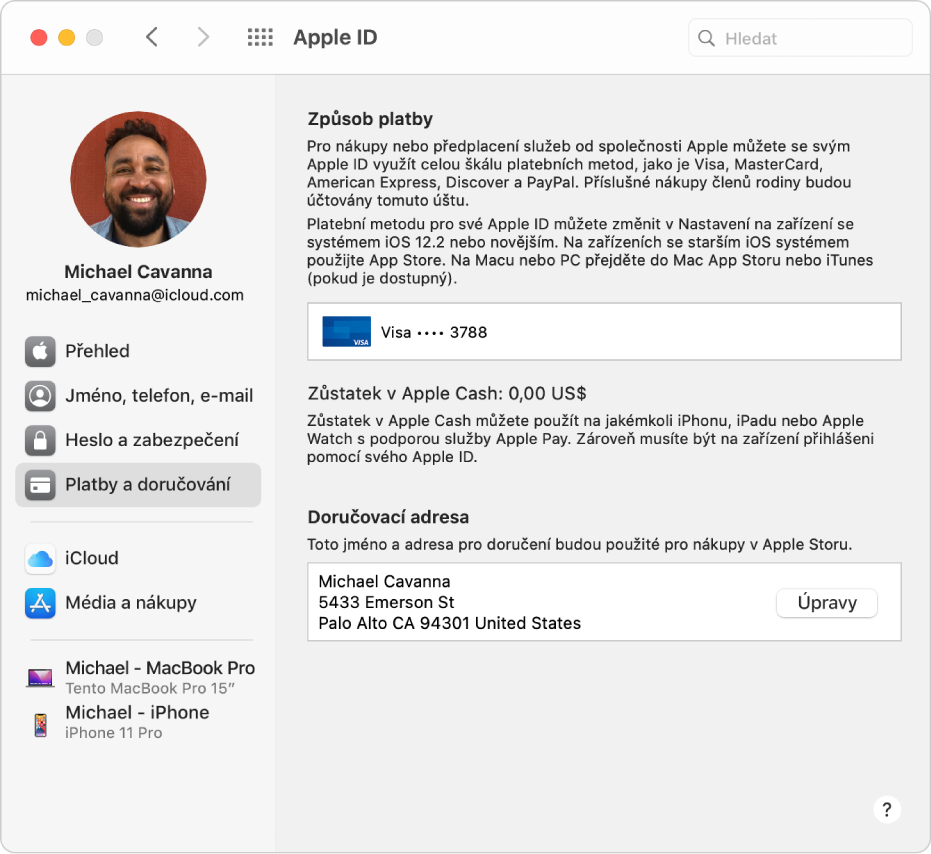
Task: Click the 5433 Emerson St address line
Action: pos(387,602)
